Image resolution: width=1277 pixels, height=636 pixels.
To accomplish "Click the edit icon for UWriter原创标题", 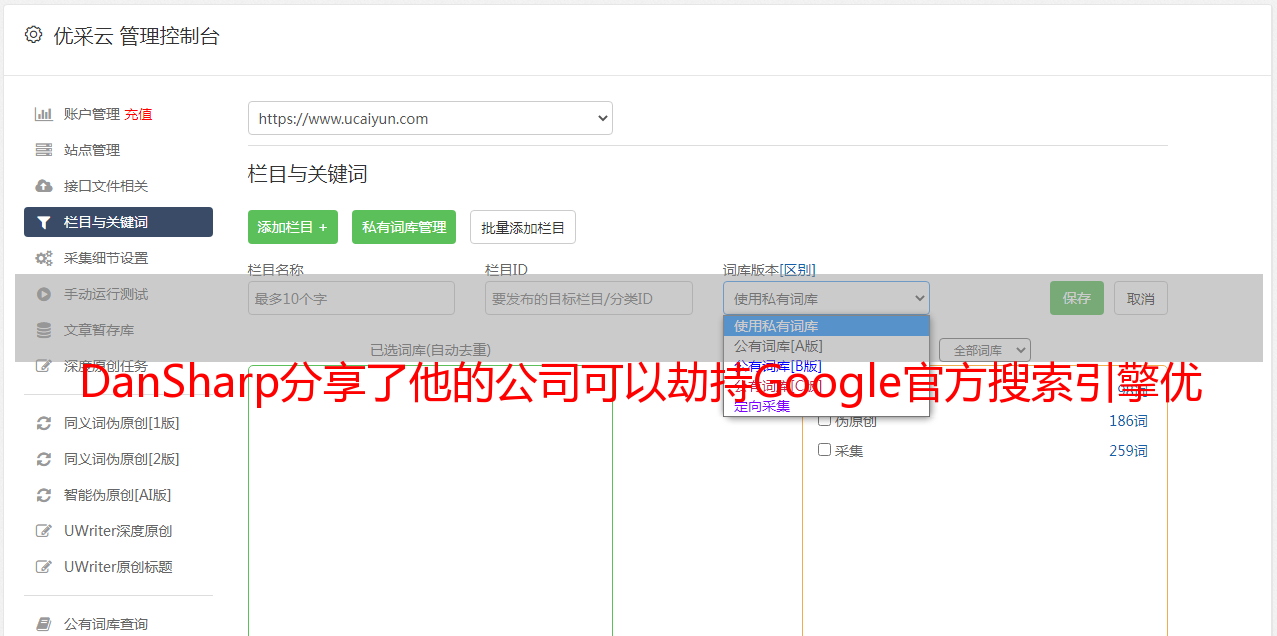I will (44, 567).
